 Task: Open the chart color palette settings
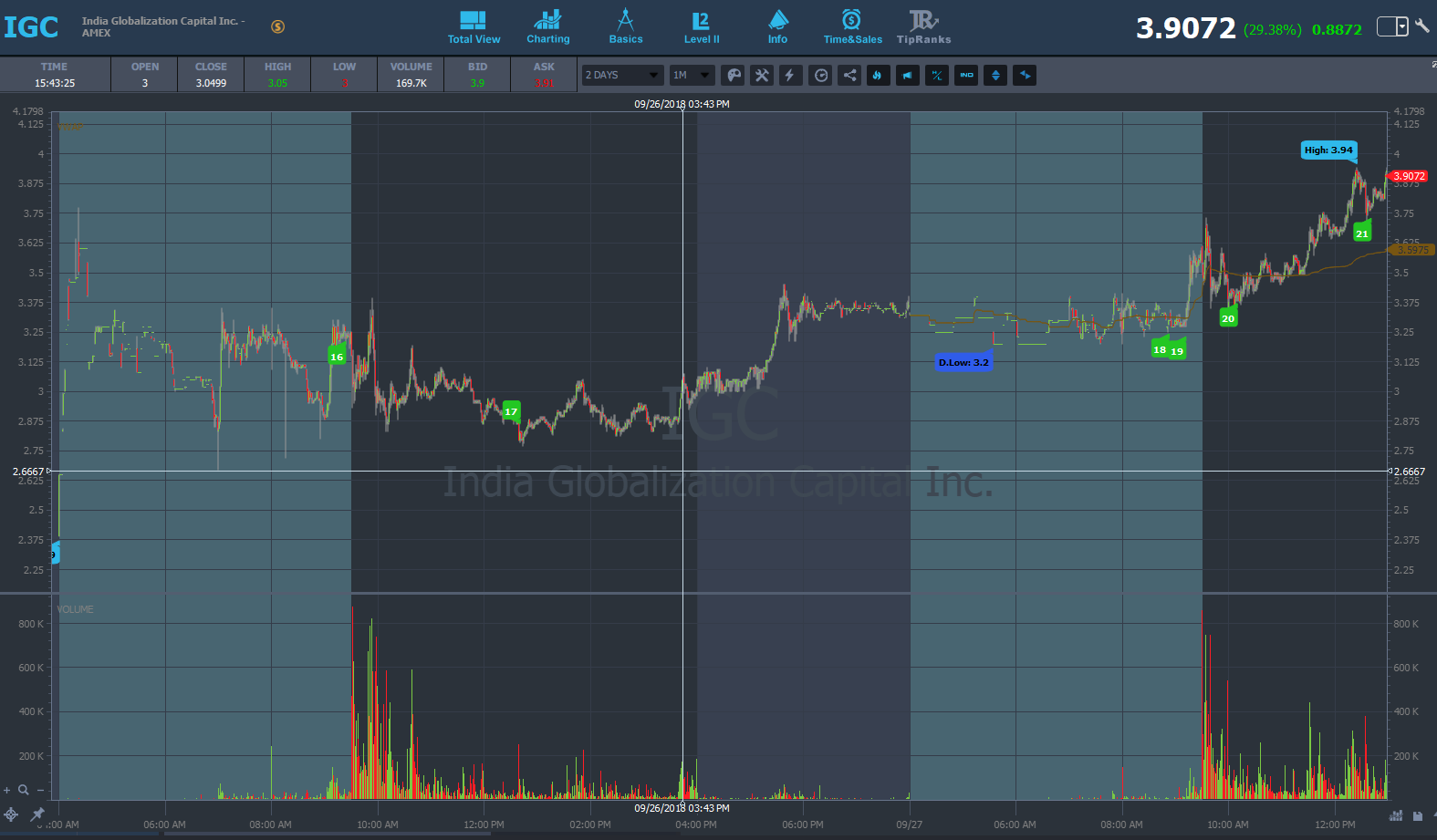coord(733,75)
